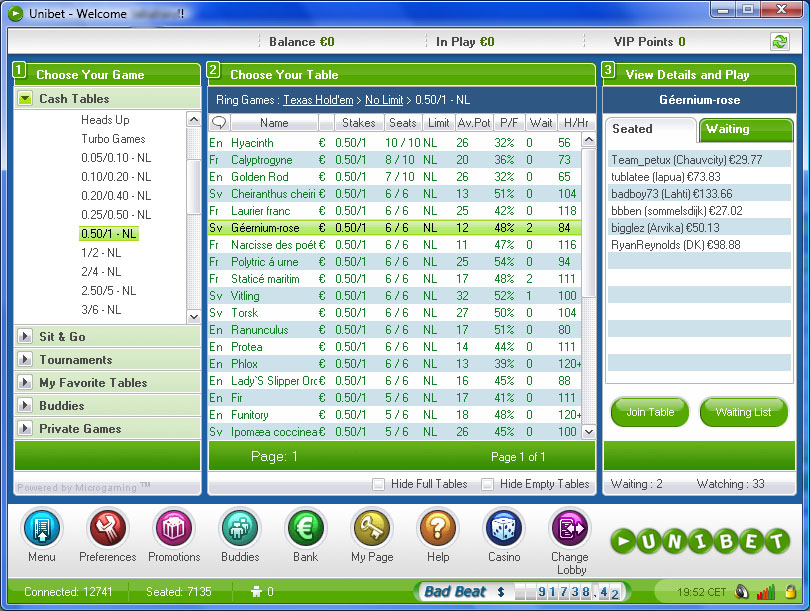Image resolution: width=810 pixels, height=611 pixels.
Task: Click table list scroll up arrow
Action: click(x=588, y=139)
